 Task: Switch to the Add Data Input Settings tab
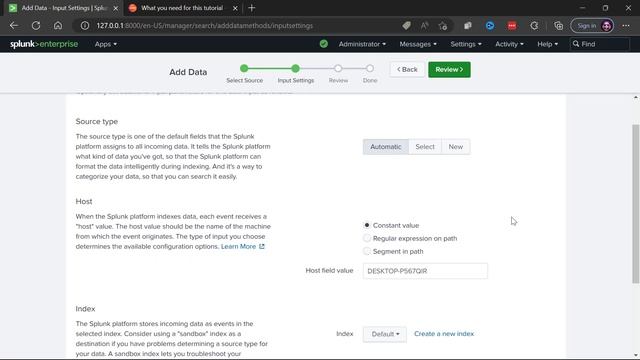(64, 8)
